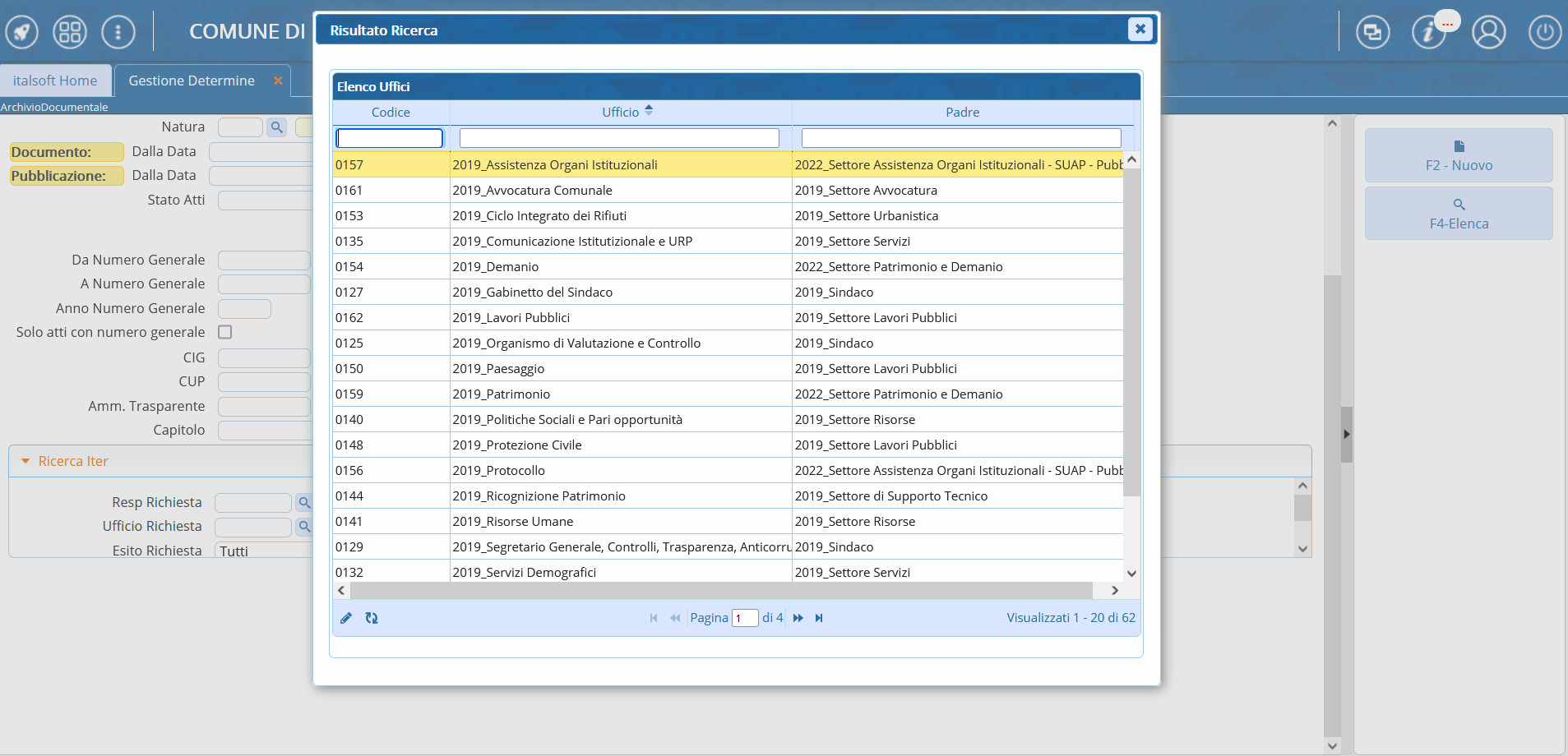Viewport: 1568px width, 756px height.
Task: Enable Solo atti con numero generale checkbox
Action: (225, 332)
